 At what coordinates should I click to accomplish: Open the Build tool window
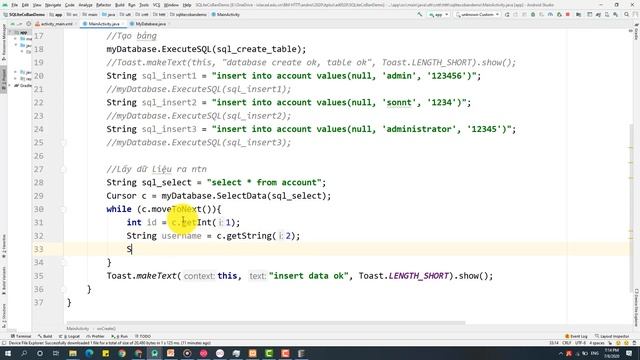click(x=45, y=336)
